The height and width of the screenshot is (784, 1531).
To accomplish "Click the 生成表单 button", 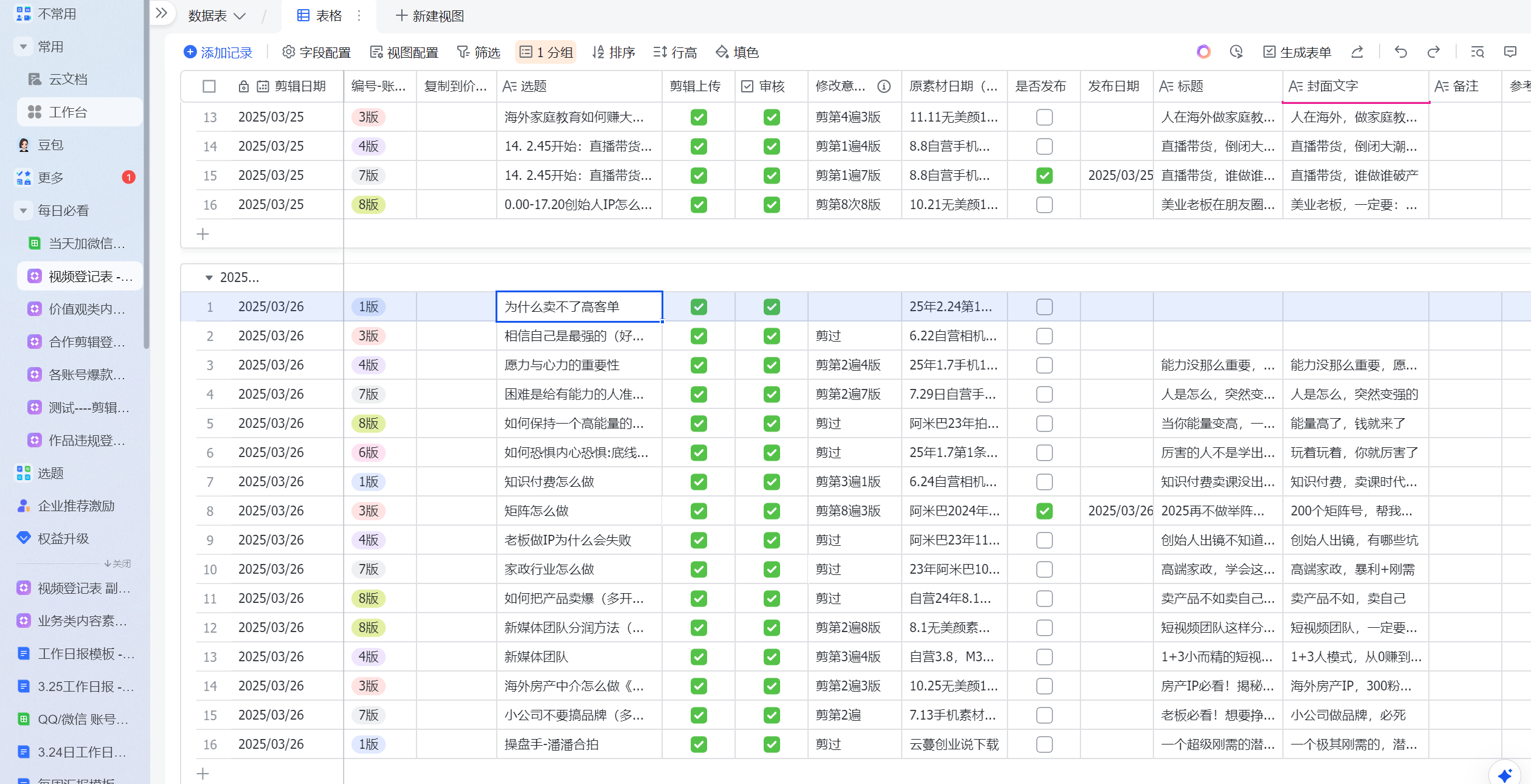I will [x=1298, y=52].
